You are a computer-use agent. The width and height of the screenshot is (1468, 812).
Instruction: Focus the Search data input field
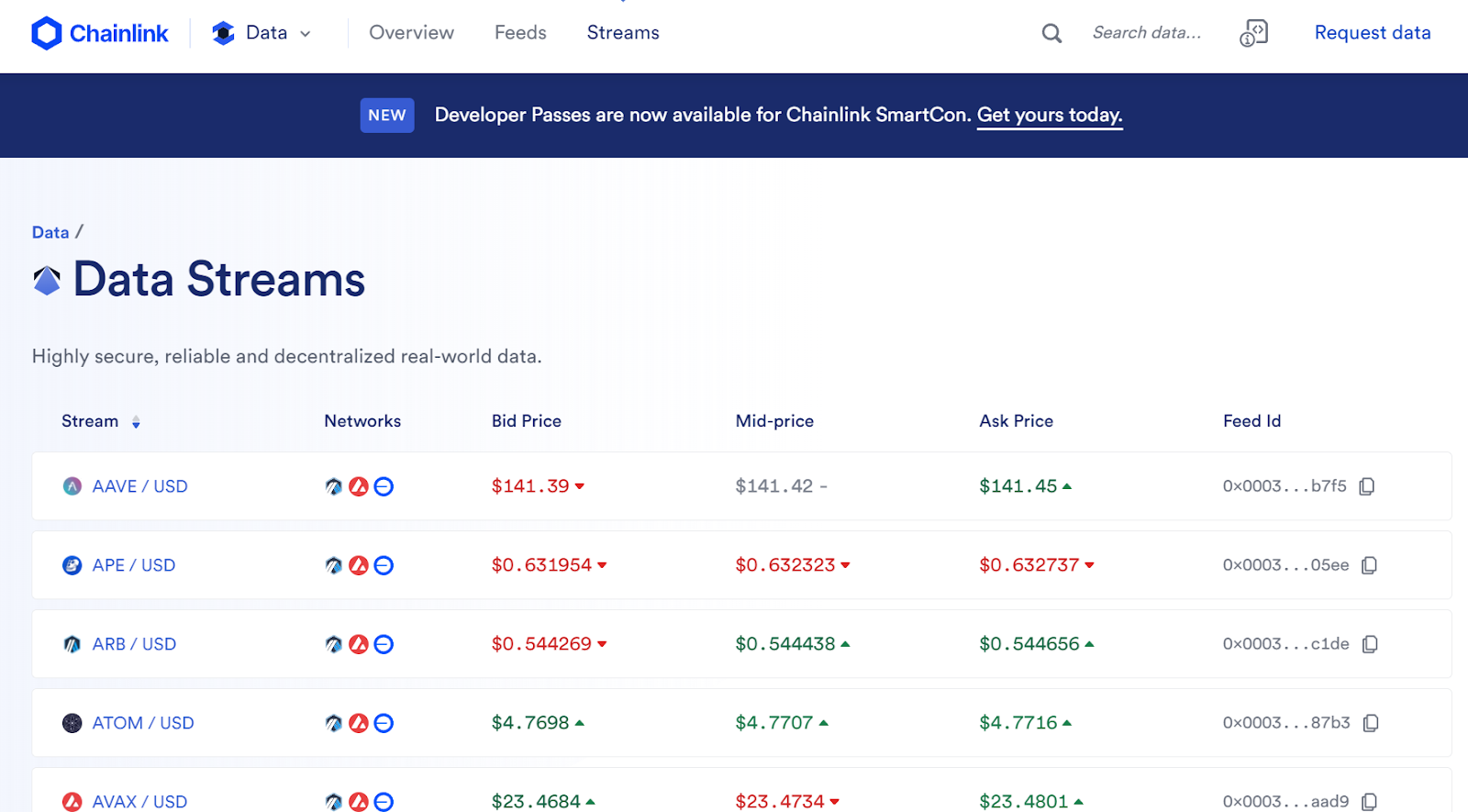(1147, 33)
